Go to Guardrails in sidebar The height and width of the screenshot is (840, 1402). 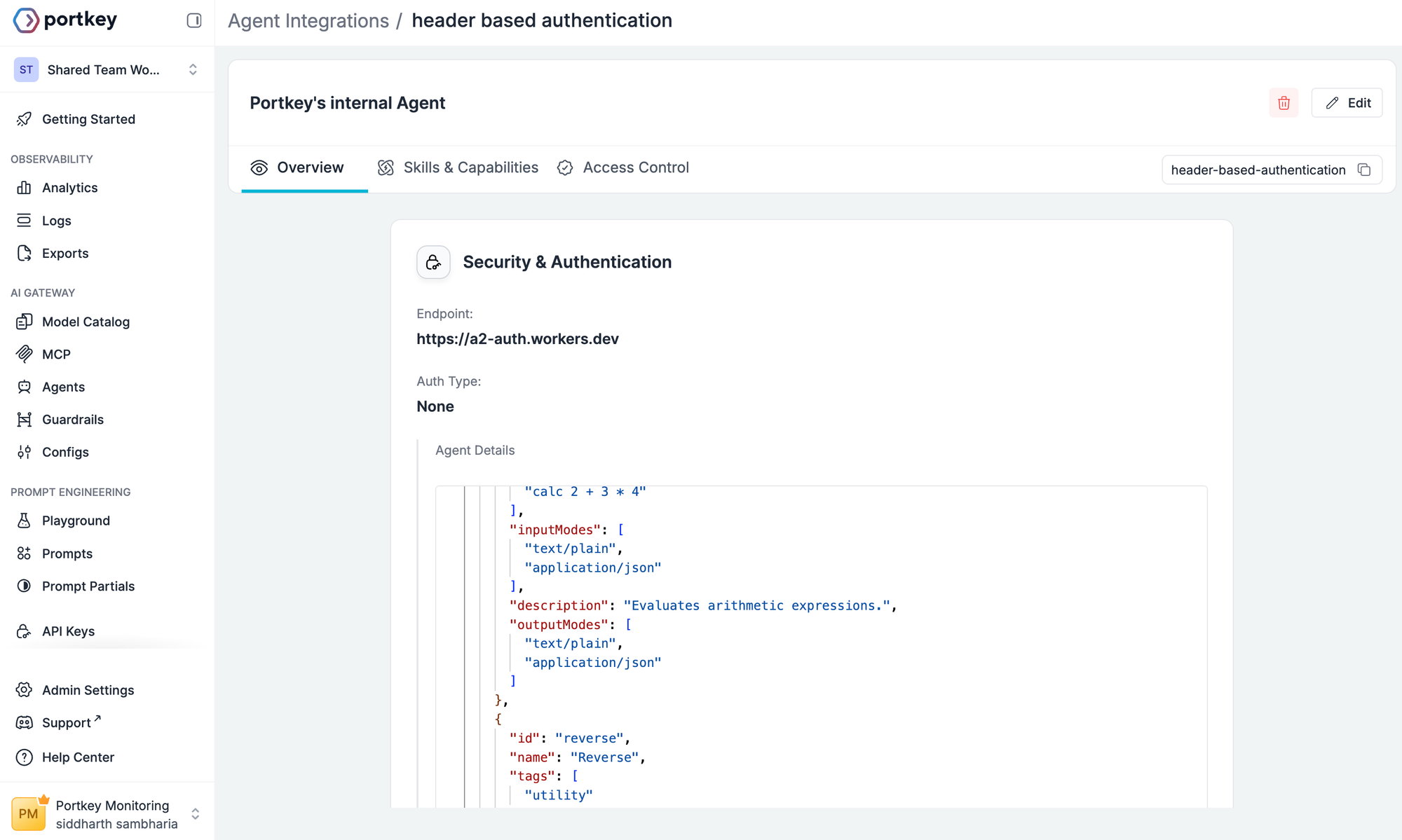[x=72, y=420]
